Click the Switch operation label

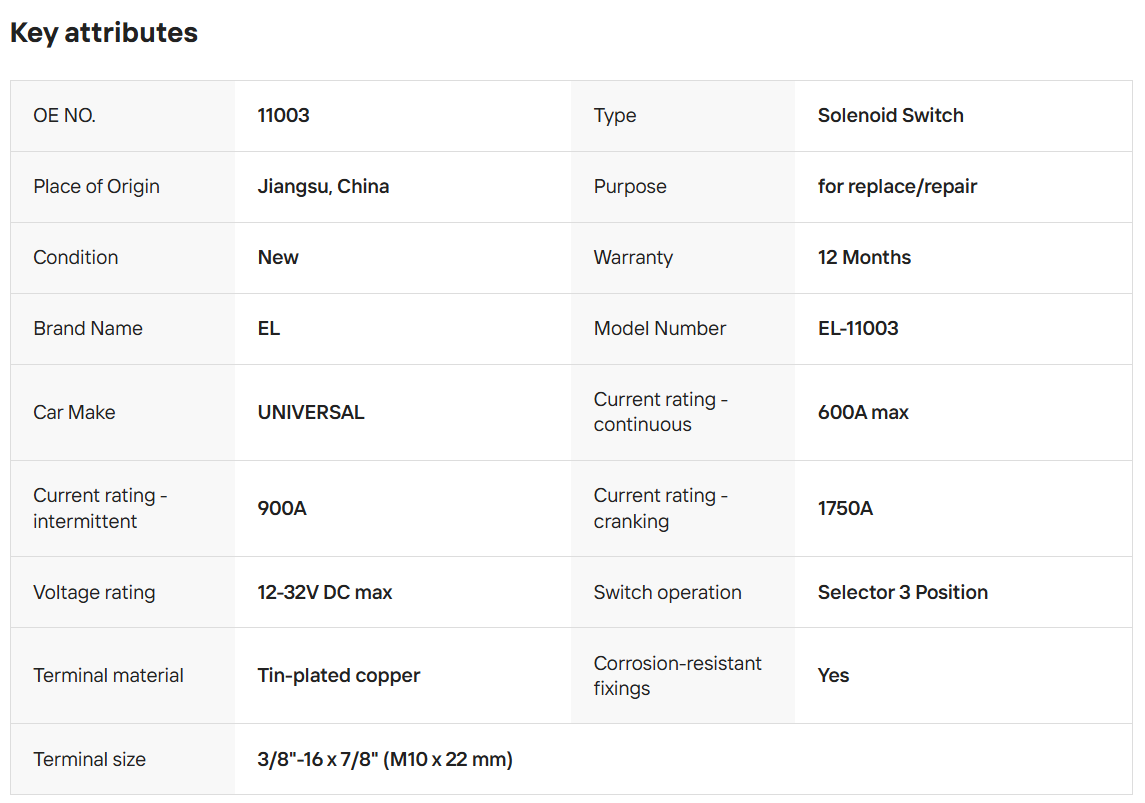point(667,592)
